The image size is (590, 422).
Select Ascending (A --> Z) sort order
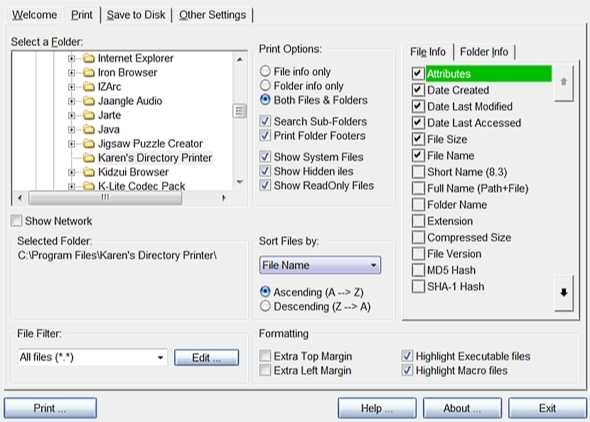pos(265,292)
